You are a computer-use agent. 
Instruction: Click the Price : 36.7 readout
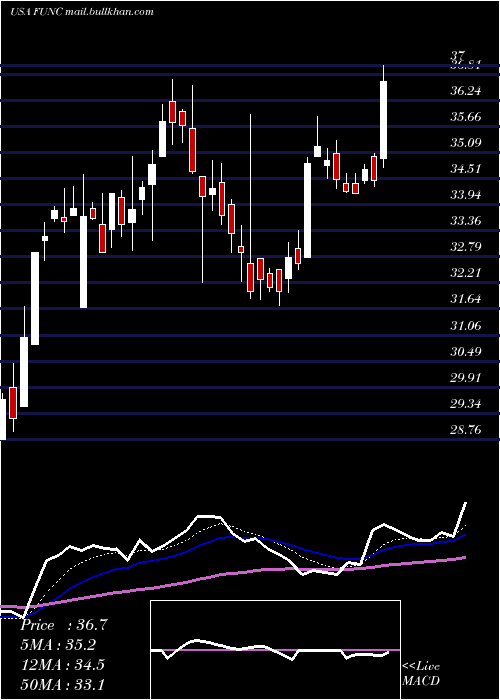(64, 625)
